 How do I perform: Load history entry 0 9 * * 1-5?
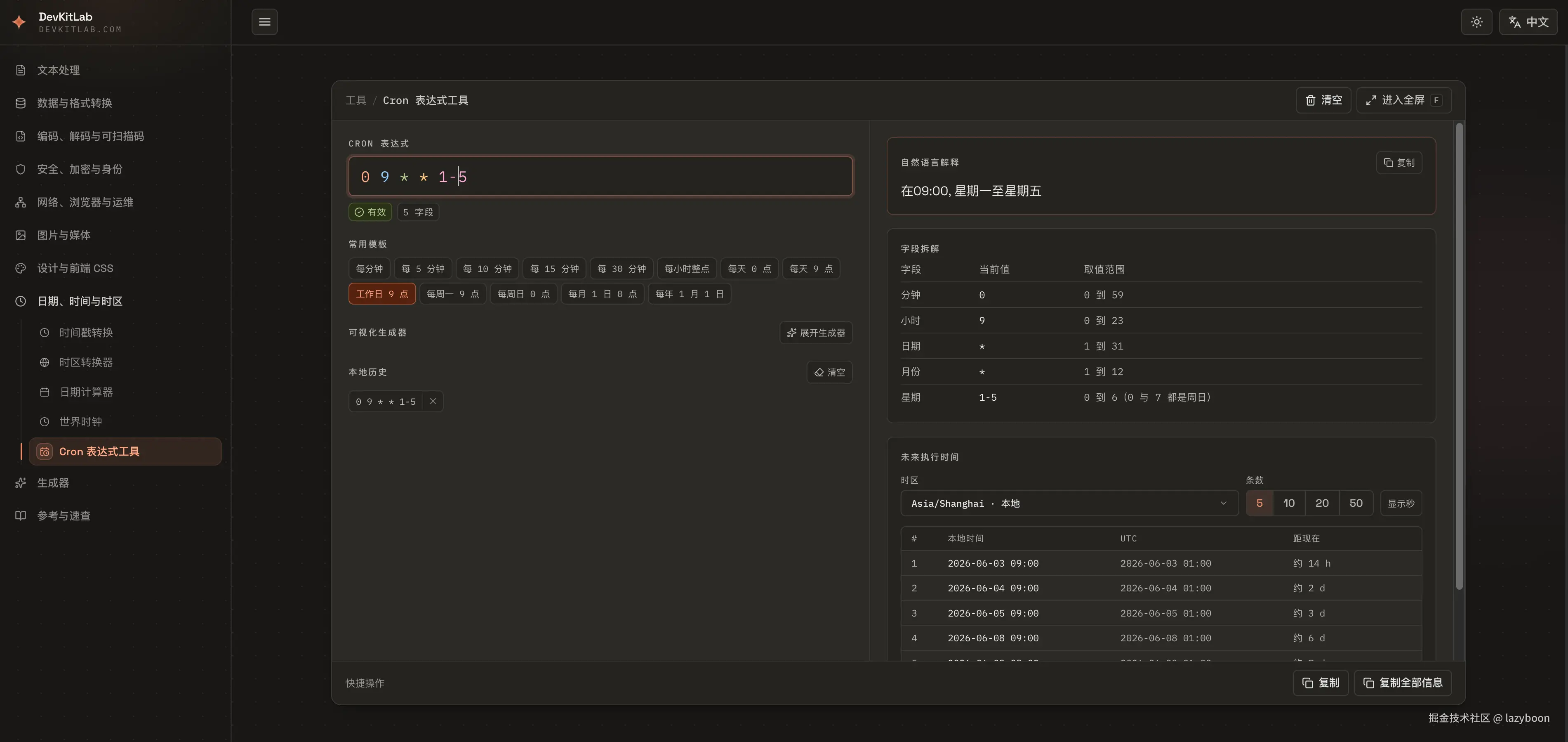(x=386, y=402)
